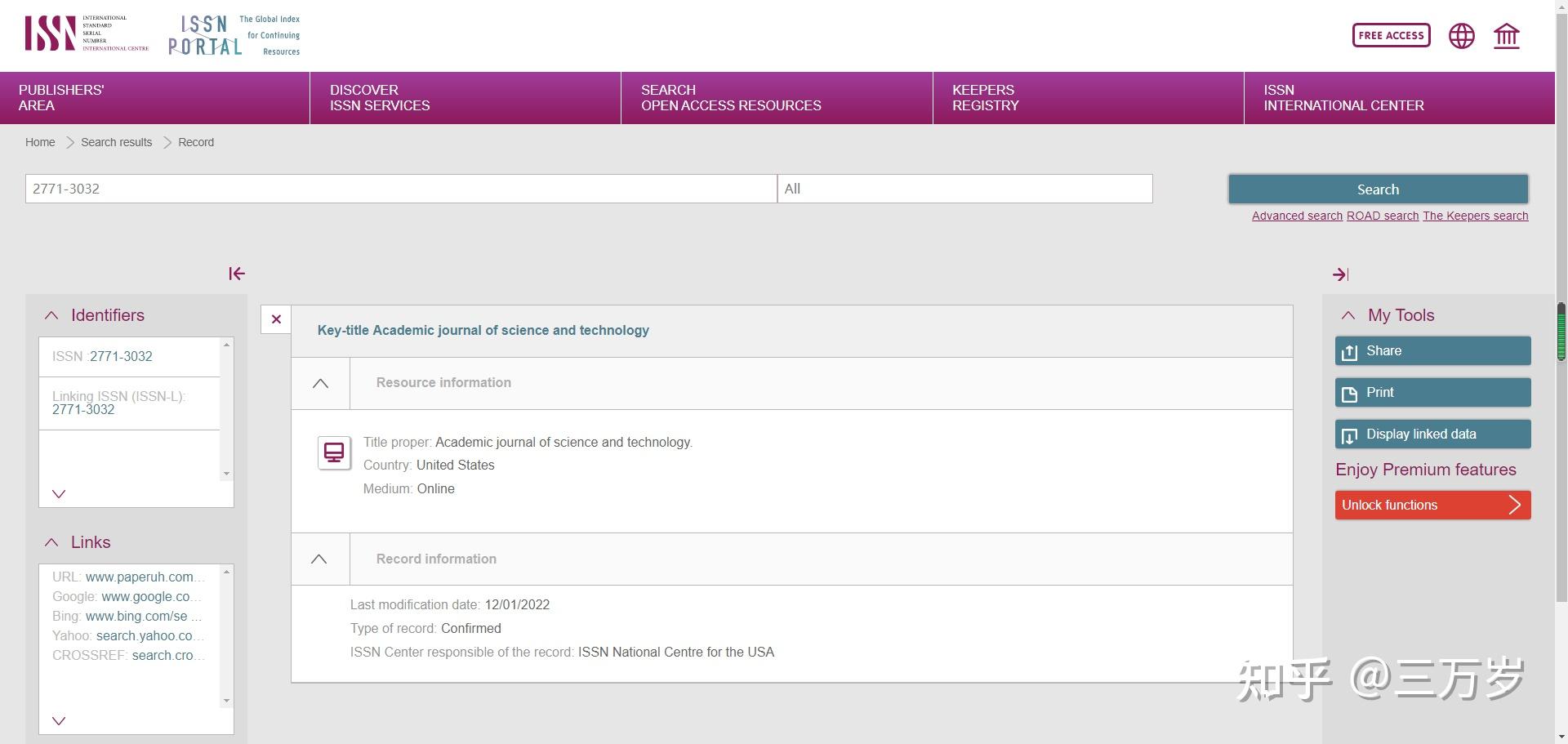Click the Print page icon
The width and height of the screenshot is (1568, 744).
(1350, 394)
